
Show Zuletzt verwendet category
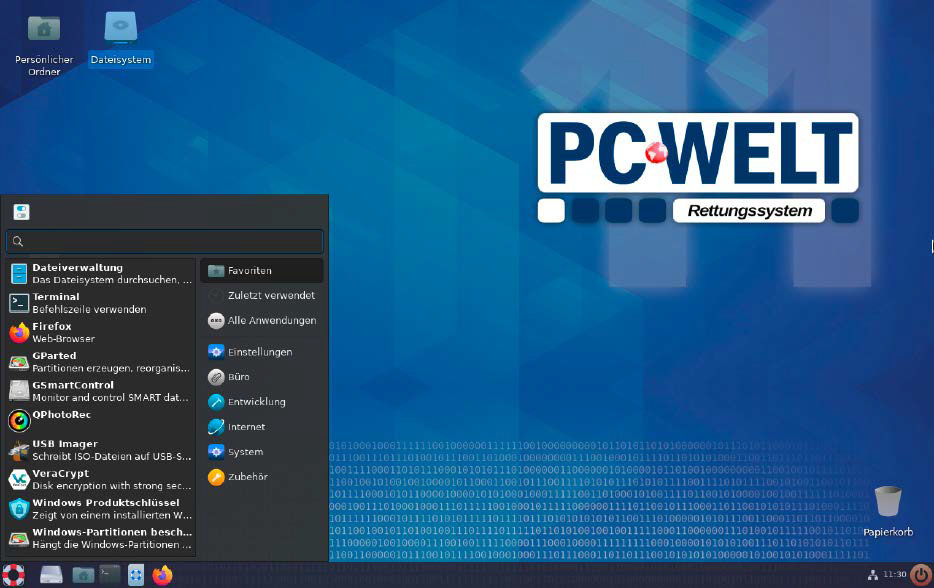point(262,295)
